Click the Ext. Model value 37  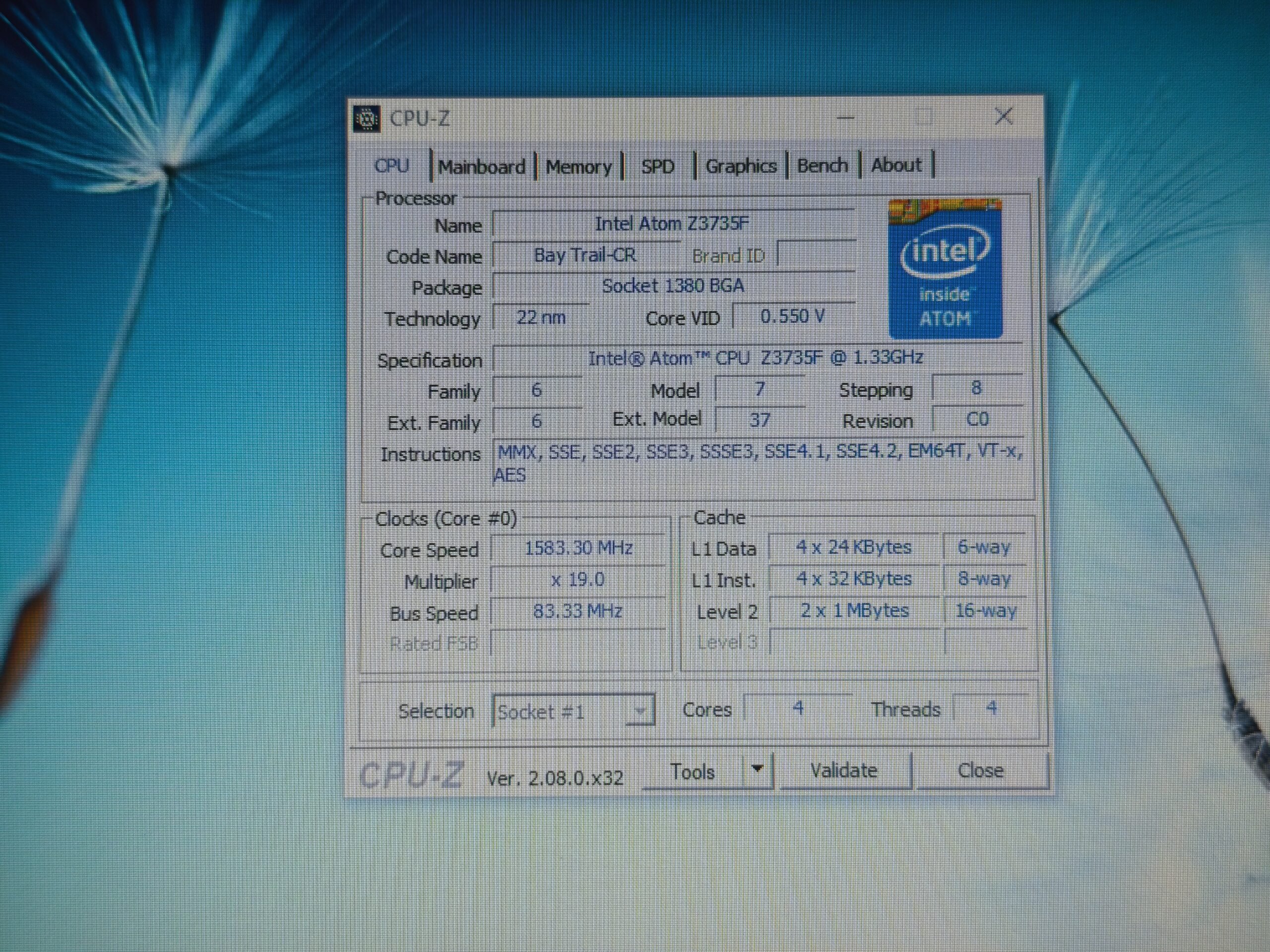[x=760, y=420]
